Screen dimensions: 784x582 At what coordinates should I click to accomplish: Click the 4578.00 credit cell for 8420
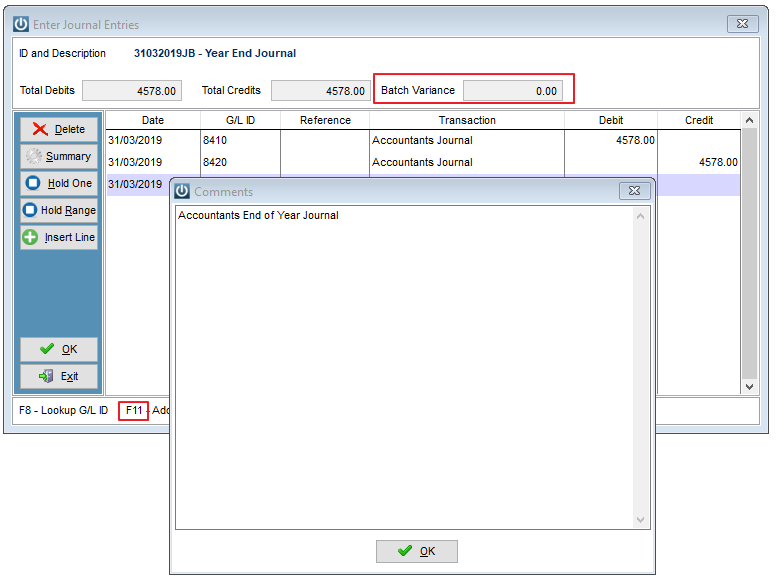[699, 162]
